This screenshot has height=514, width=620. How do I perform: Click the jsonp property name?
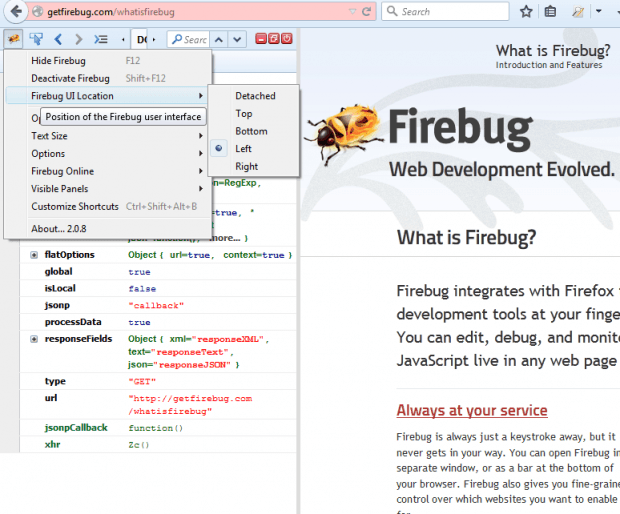[x=57, y=305]
